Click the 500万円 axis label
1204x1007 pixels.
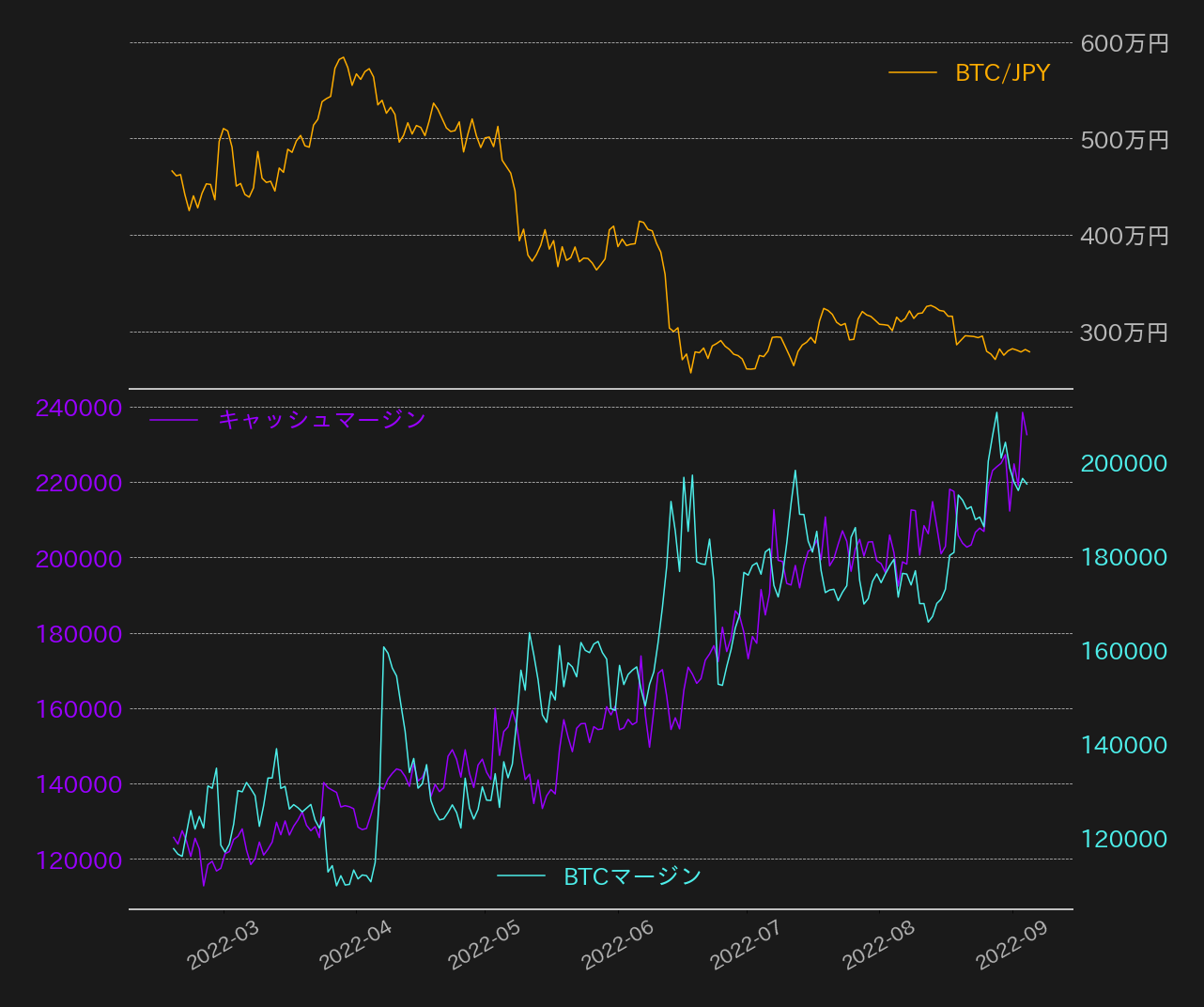click(x=1124, y=140)
